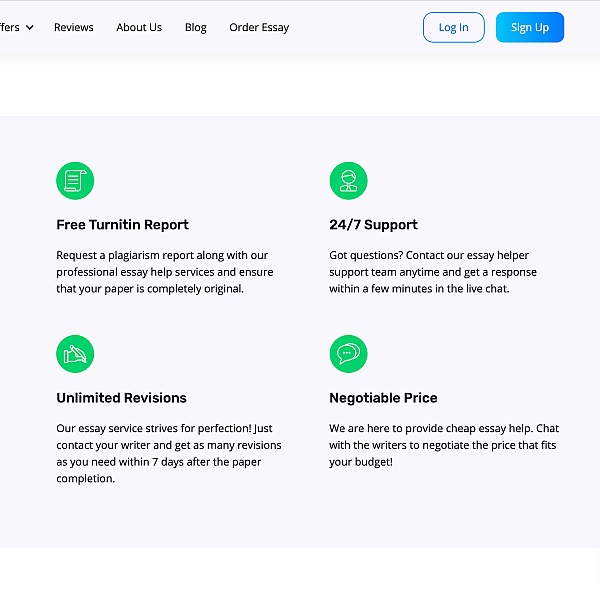
Task: Click the revisions within 7 days paragraph
Action: coord(168,453)
